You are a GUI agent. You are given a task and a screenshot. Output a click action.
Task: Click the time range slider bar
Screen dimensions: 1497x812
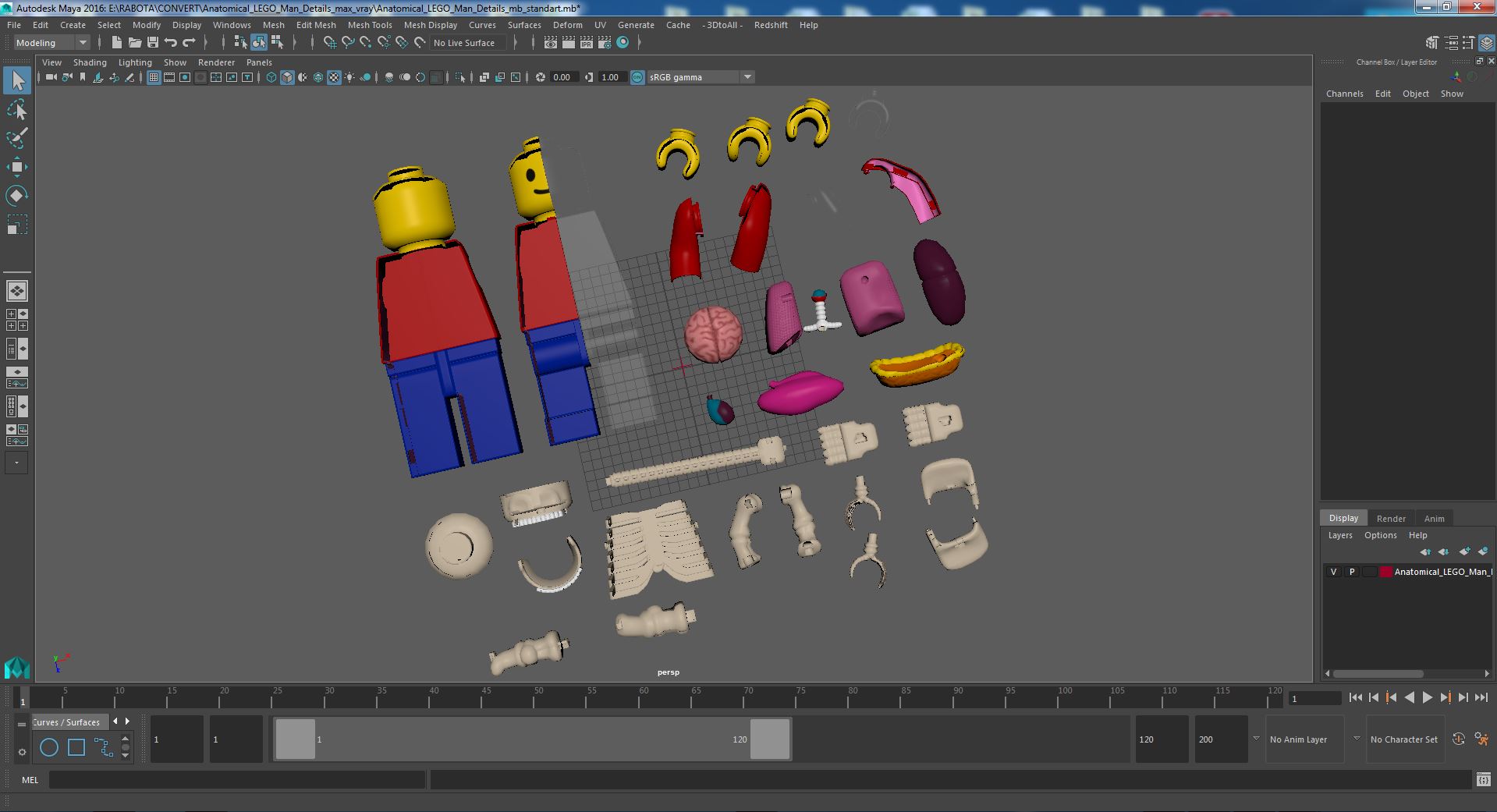pyautogui.click(x=532, y=739)
